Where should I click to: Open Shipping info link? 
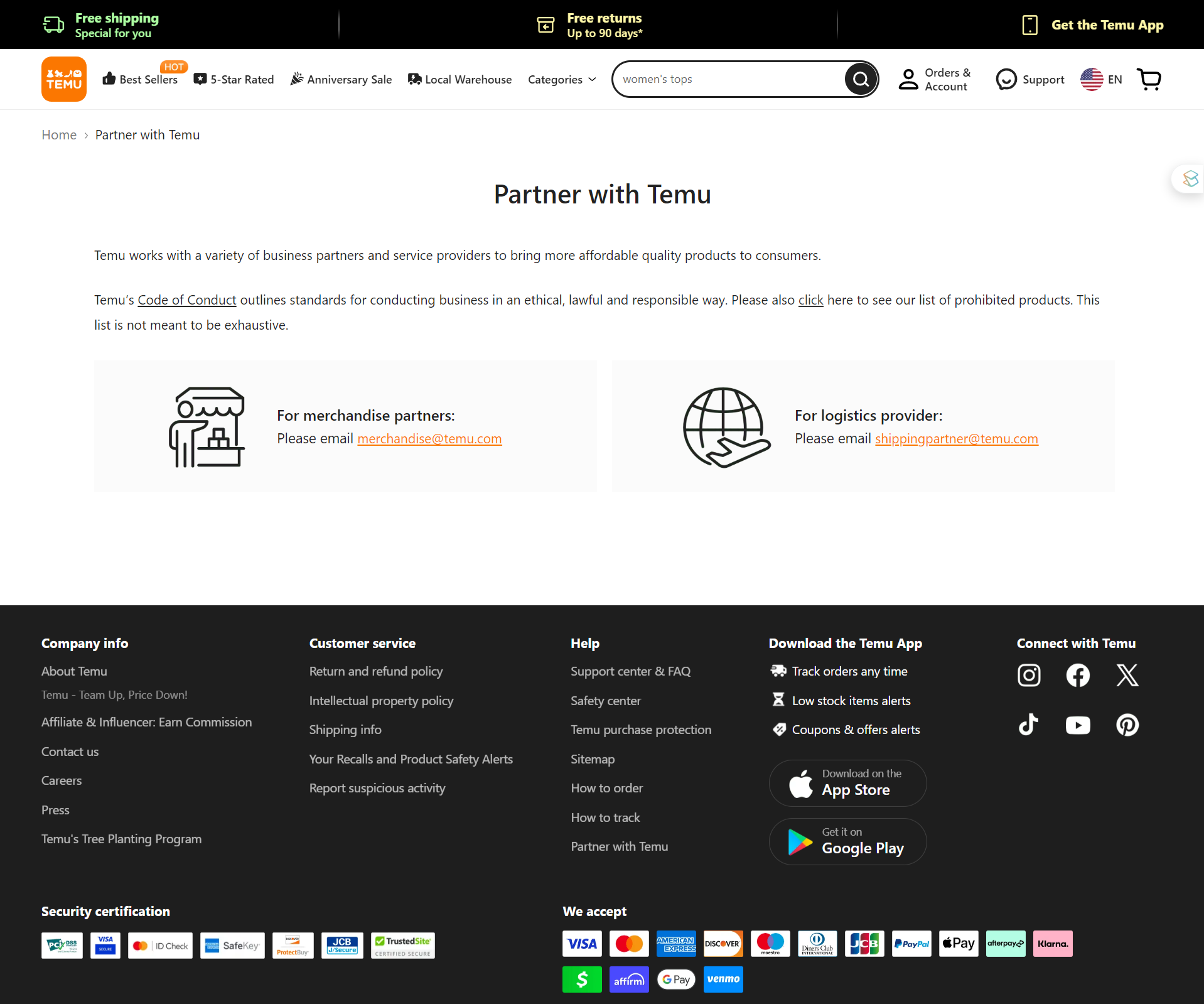tap(345, 730)
